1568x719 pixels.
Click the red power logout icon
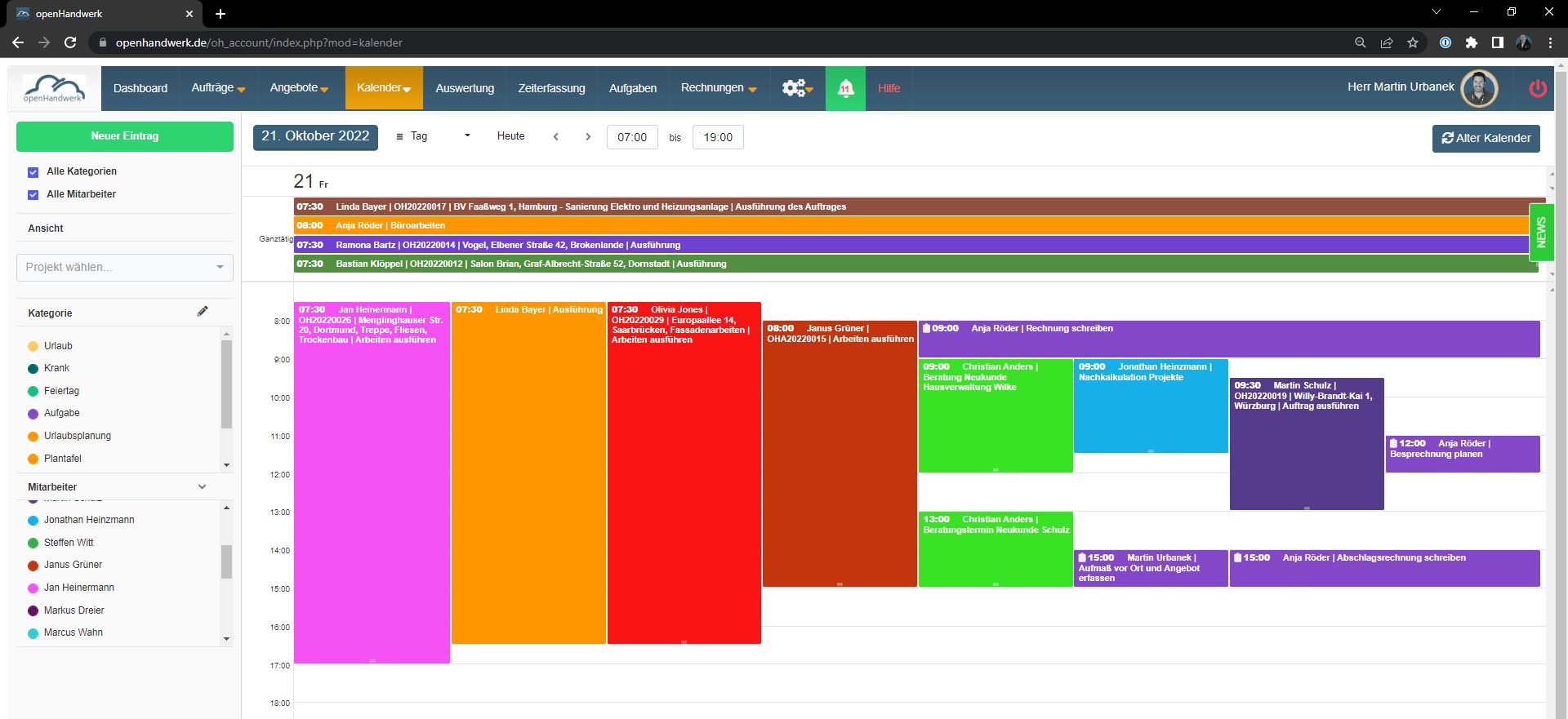click(1537, 88)
